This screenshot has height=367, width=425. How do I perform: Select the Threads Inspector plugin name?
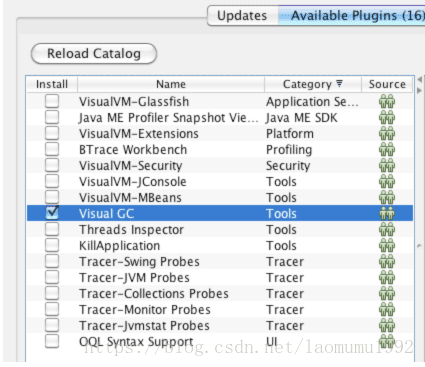(131, 229)
